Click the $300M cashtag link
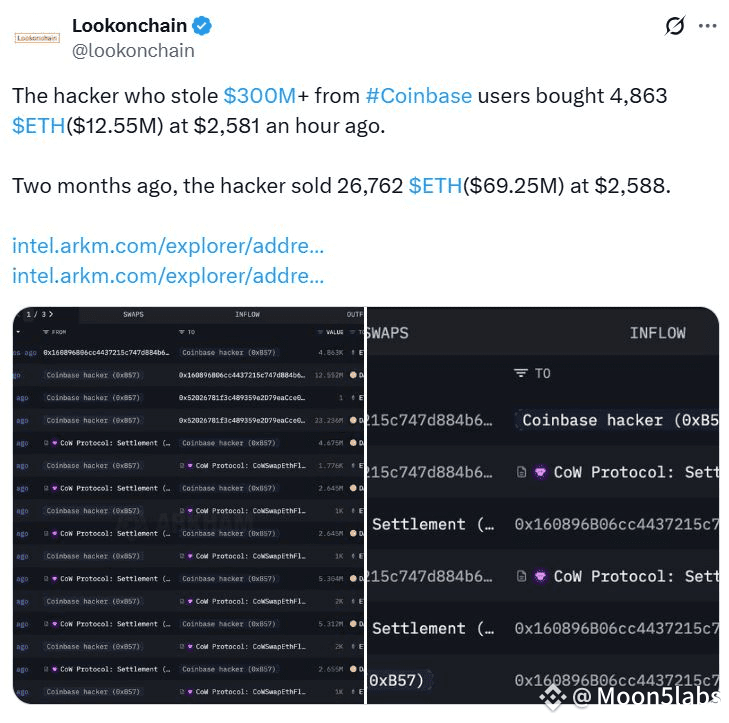The width and height of the screenshot is (729, 723). click(259, 96)
